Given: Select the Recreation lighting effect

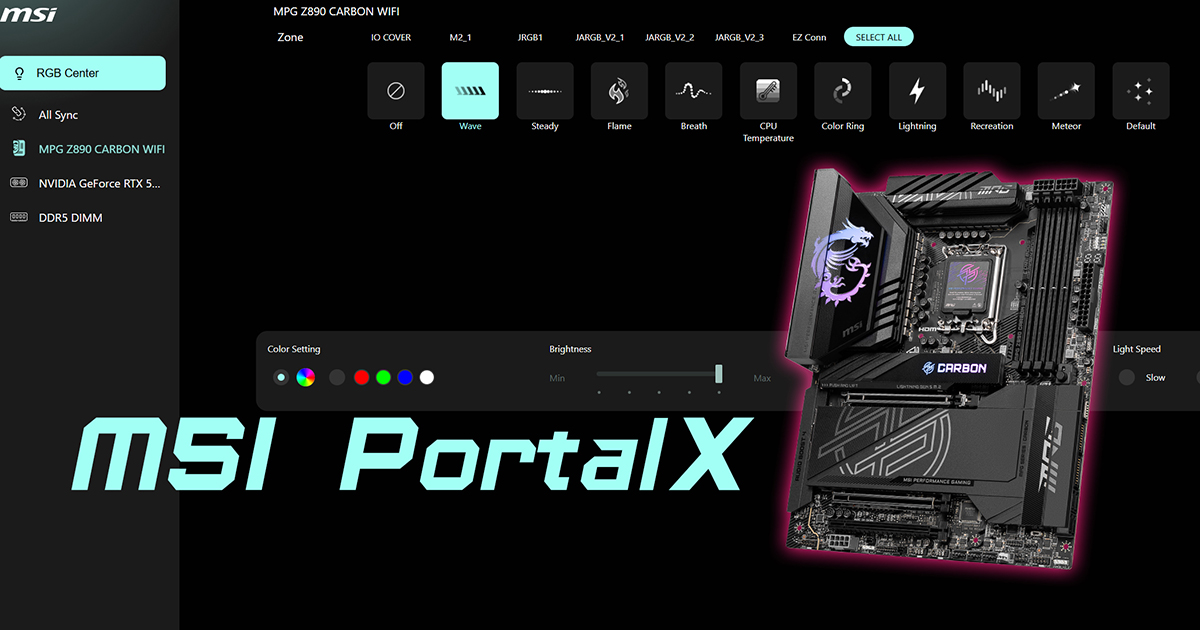Looking at the screenshot, I should pyautogui.click(x=991, y=90).
